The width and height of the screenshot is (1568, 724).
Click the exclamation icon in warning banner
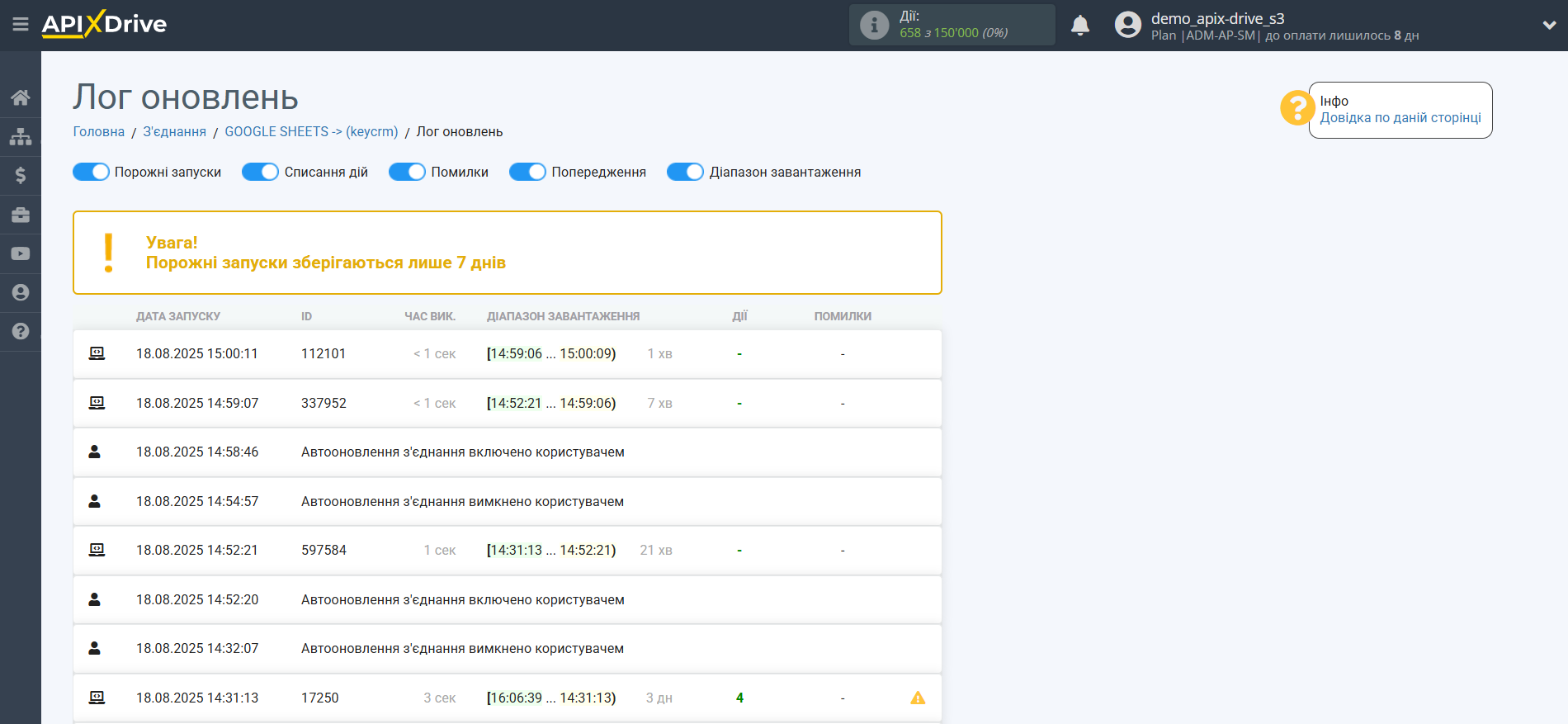tap(108, 253)
